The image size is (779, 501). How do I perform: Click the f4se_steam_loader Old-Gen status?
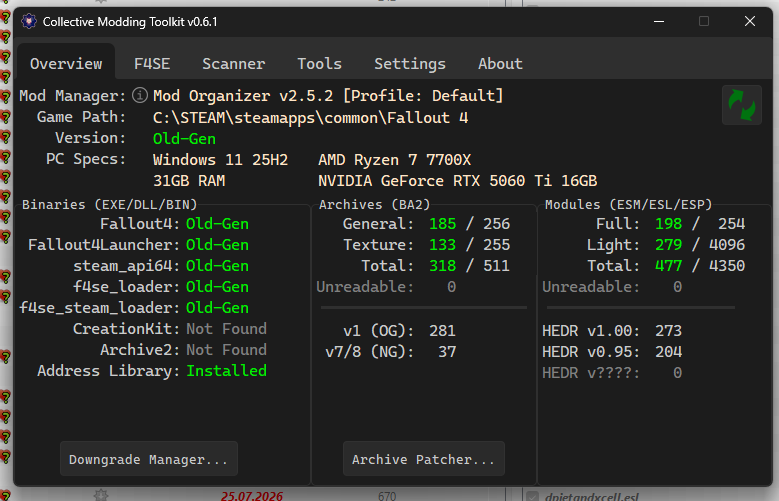tap(217, 308)
